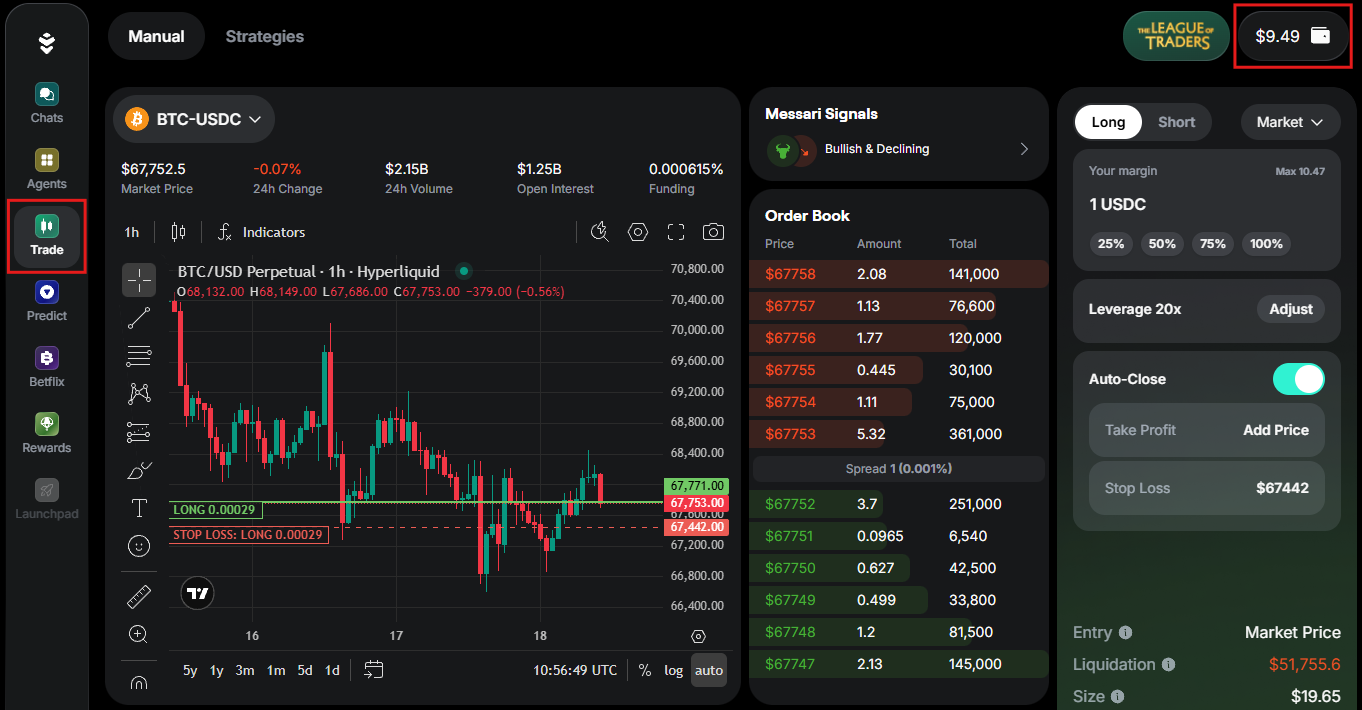Select the Trend Line drawing tool
The image size is (1362, 710).
pos(139,318)
